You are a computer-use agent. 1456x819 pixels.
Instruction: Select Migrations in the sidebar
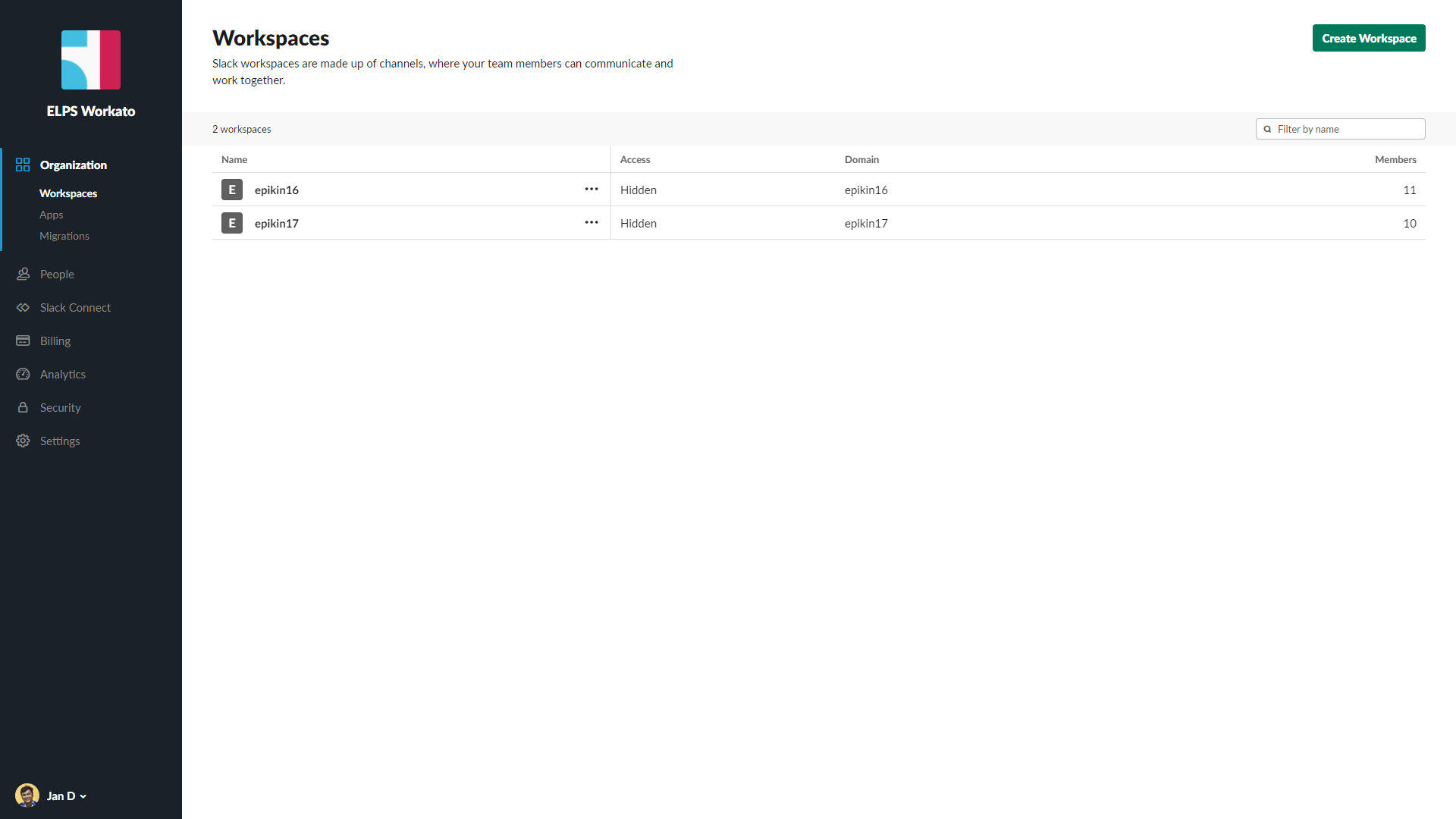[x=64, y=235]
